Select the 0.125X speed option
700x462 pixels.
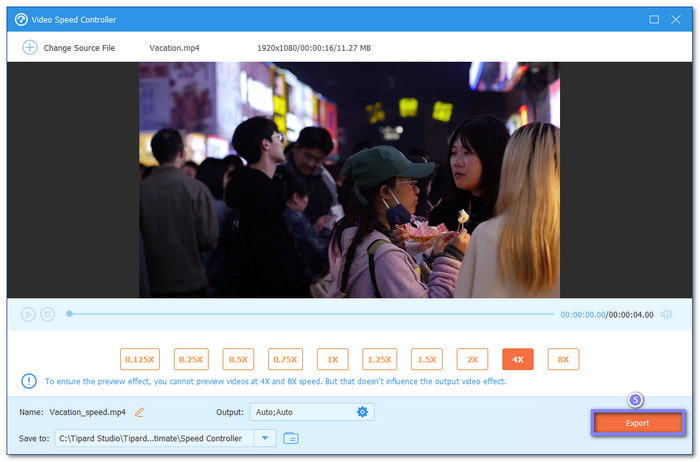point(139,359)
